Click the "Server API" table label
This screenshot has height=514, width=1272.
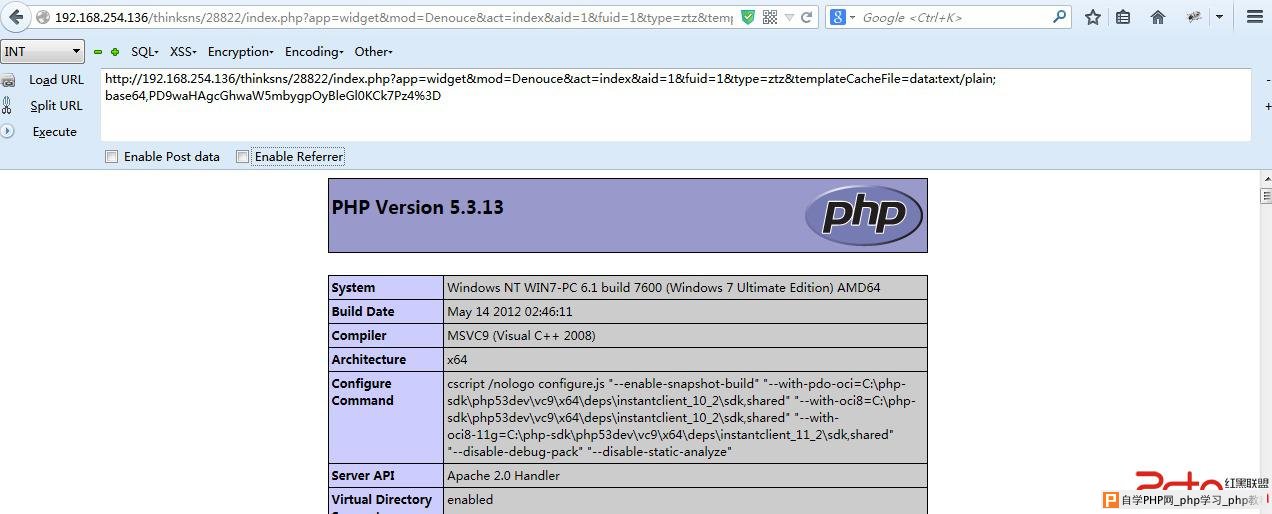[364, 476]
